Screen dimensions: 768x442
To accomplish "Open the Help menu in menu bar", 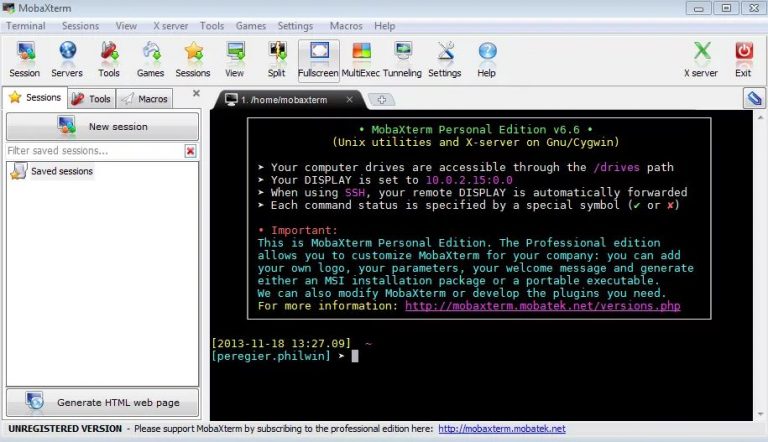I will coord(385,26).
